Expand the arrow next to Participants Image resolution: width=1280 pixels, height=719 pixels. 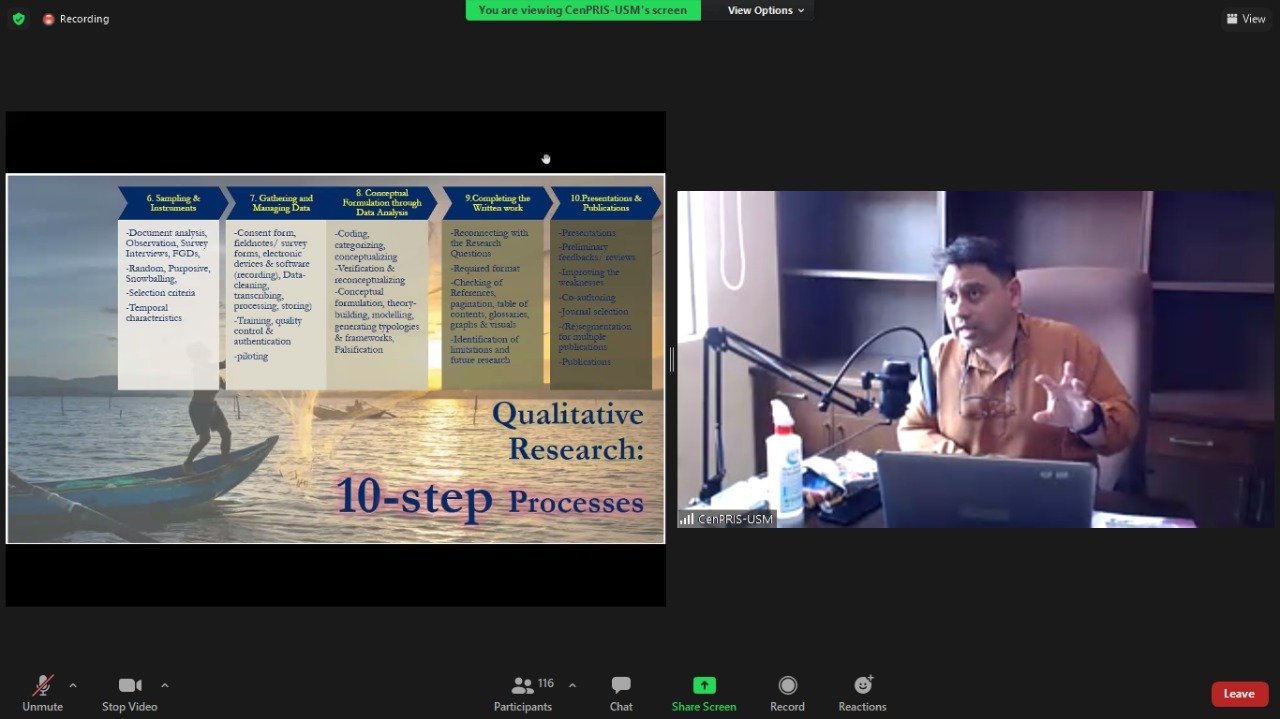[x=572, y=685]
